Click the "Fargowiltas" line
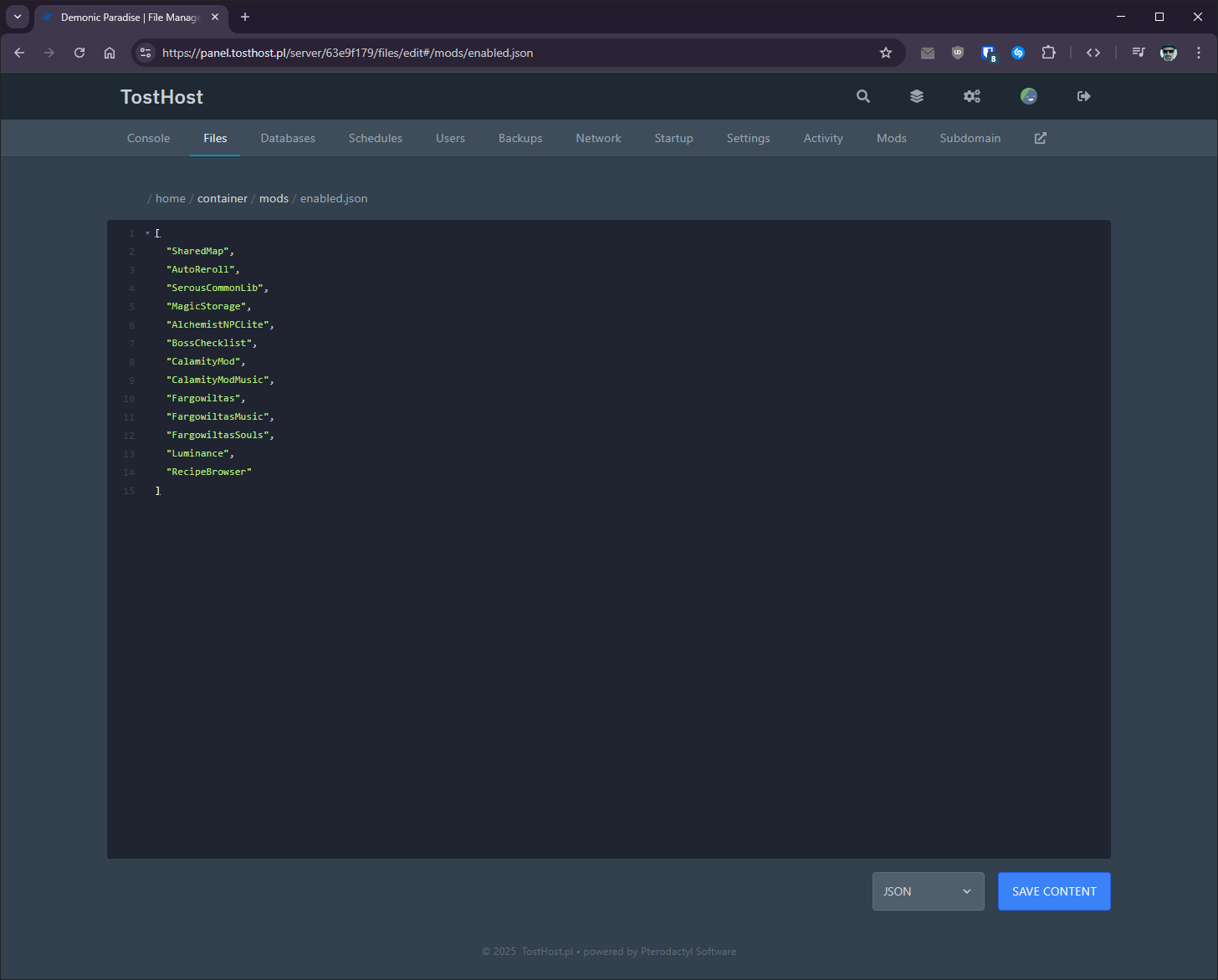This screenshot has width=1218, height=980. click(x=204, y=398)
